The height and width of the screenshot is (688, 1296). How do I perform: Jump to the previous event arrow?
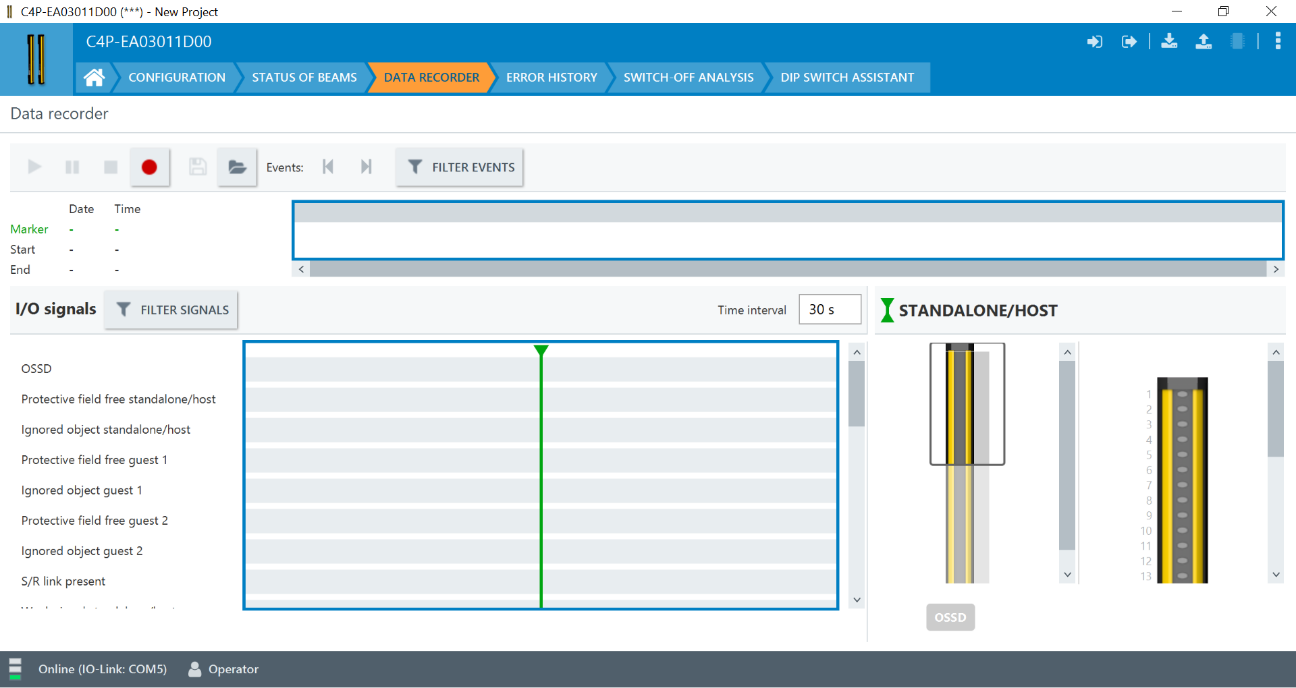click(328, 167)
